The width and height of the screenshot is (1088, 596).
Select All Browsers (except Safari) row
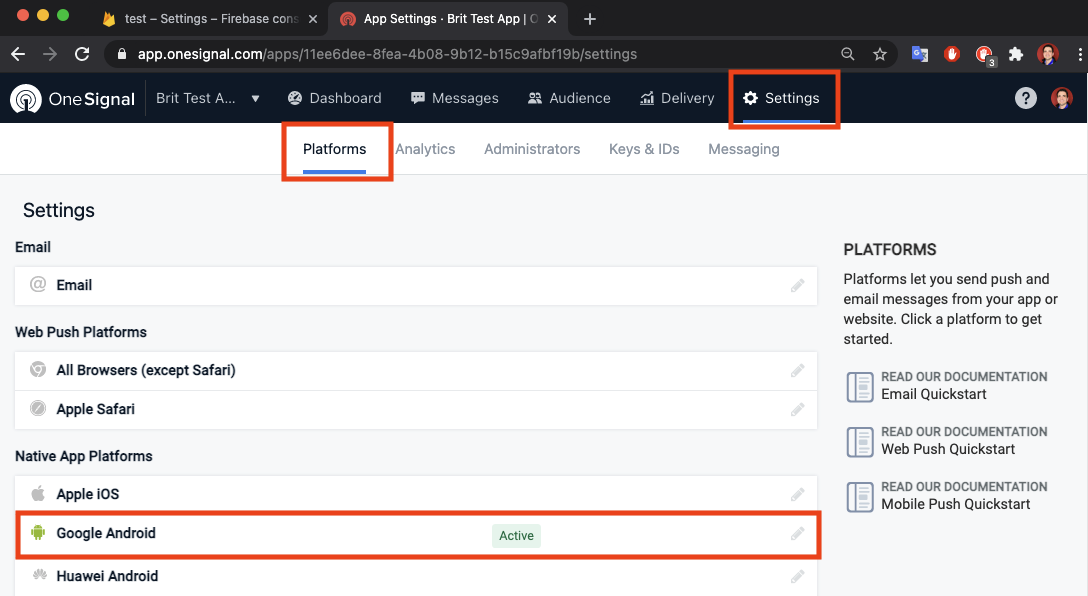(x=416, y=371)
